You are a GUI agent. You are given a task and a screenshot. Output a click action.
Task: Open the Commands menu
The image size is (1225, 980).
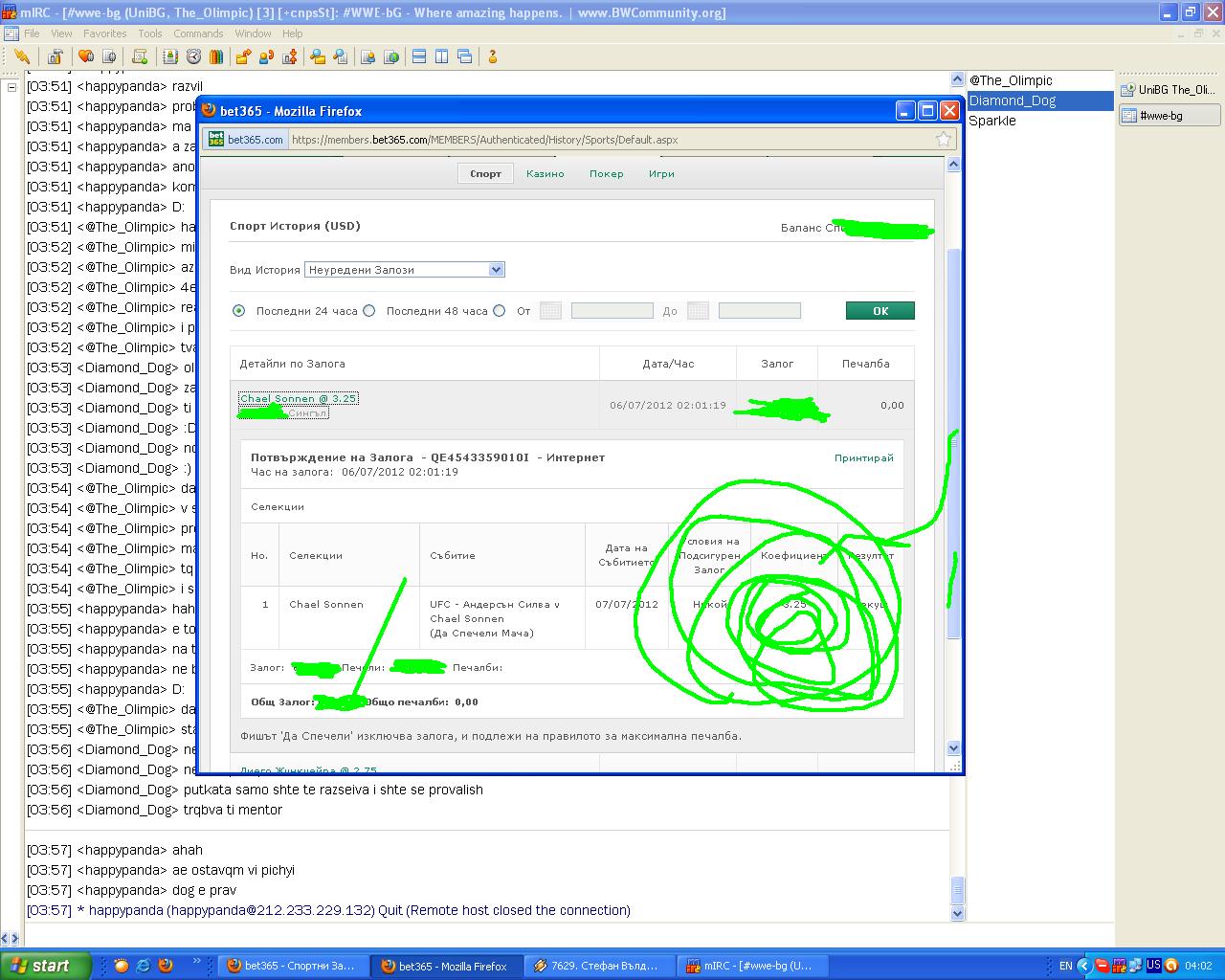[198, 33]
